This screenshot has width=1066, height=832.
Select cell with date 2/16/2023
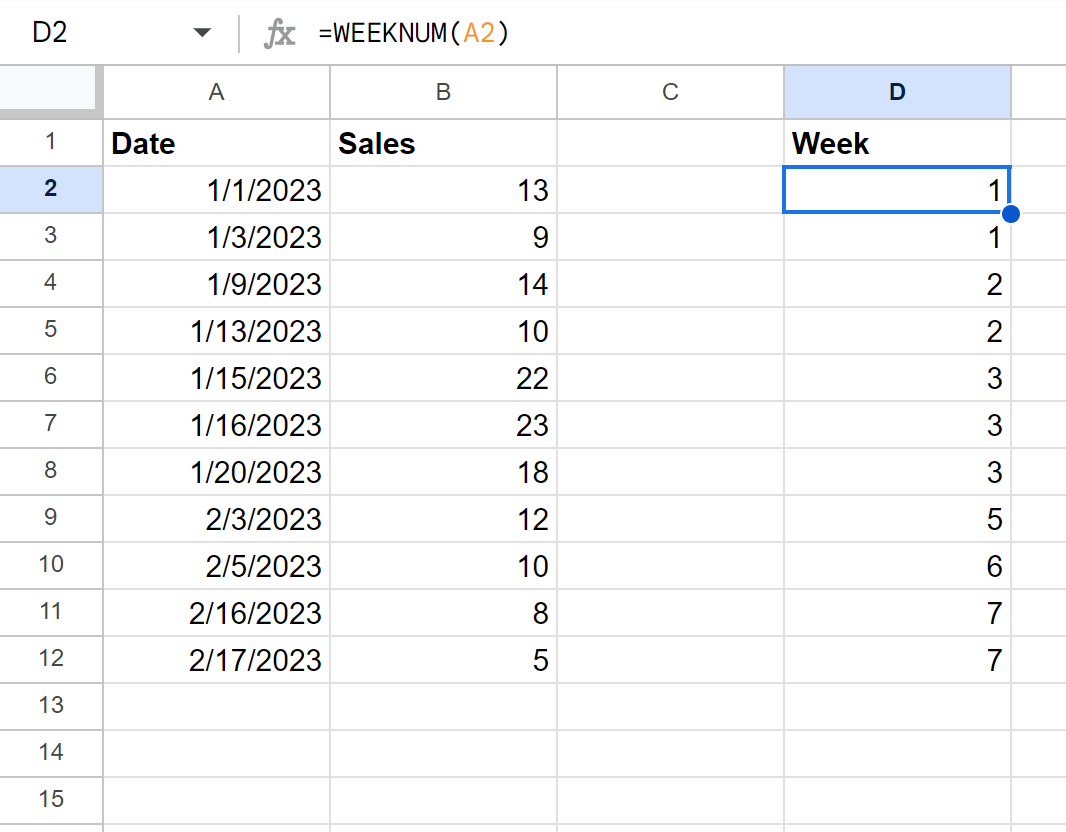click(x=216, y=612)
